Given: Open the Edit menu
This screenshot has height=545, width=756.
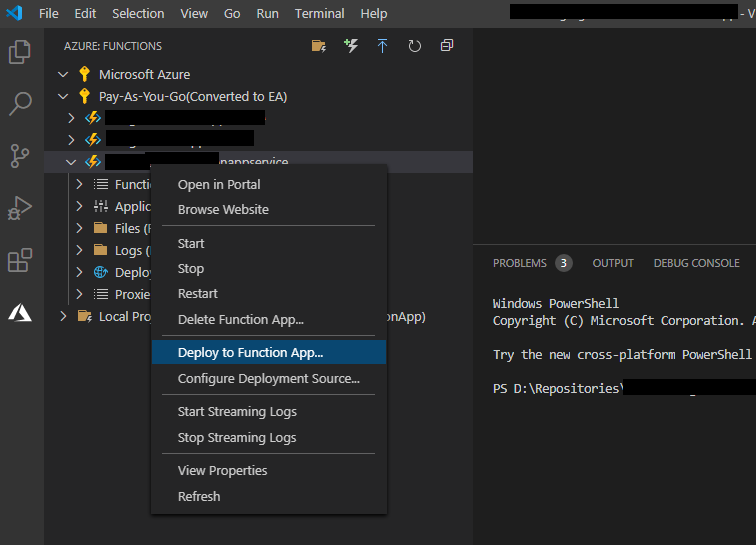Looking at the screenshot, I should pos(85,14).
